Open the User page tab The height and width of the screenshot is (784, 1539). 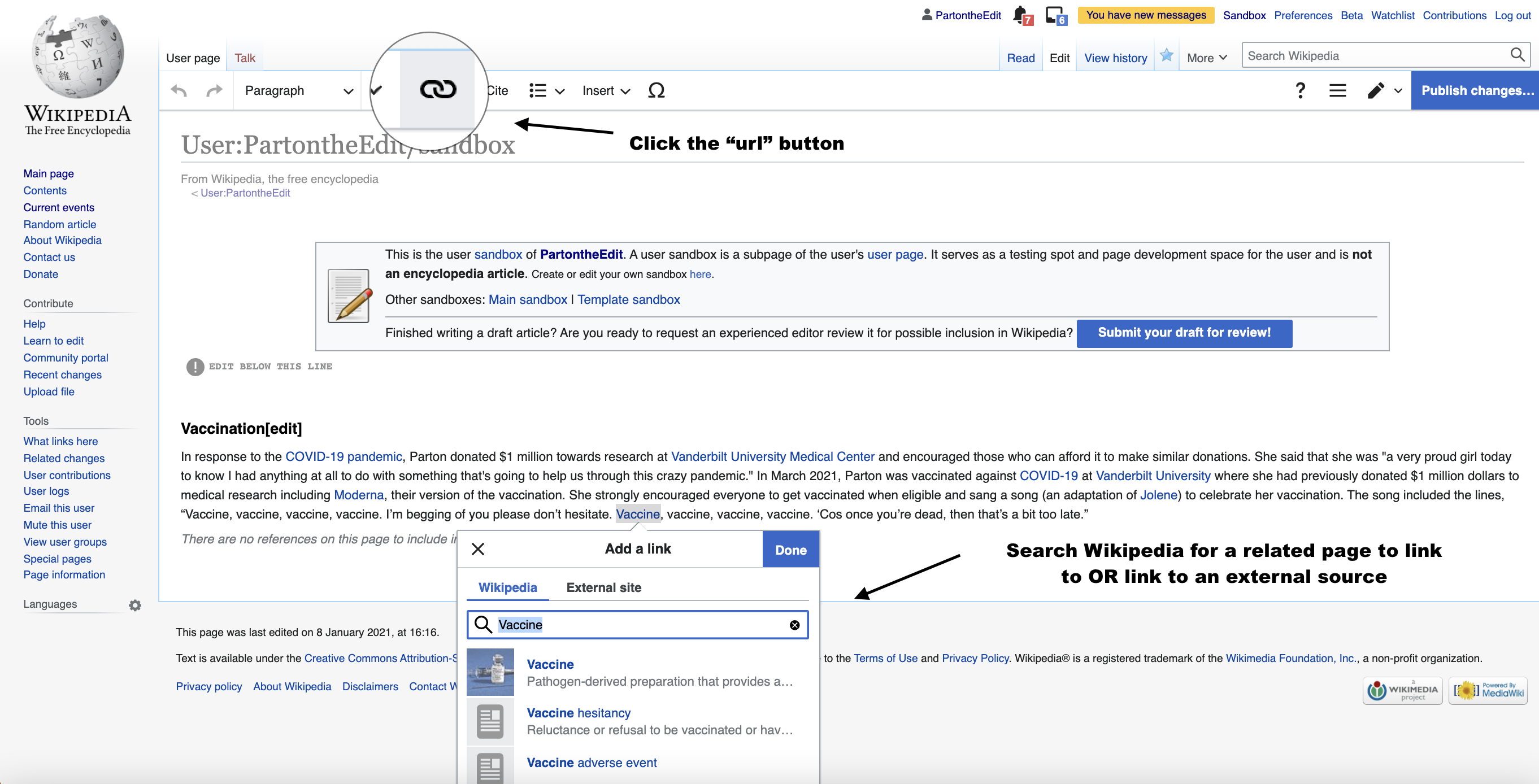[x=192, y=58]
